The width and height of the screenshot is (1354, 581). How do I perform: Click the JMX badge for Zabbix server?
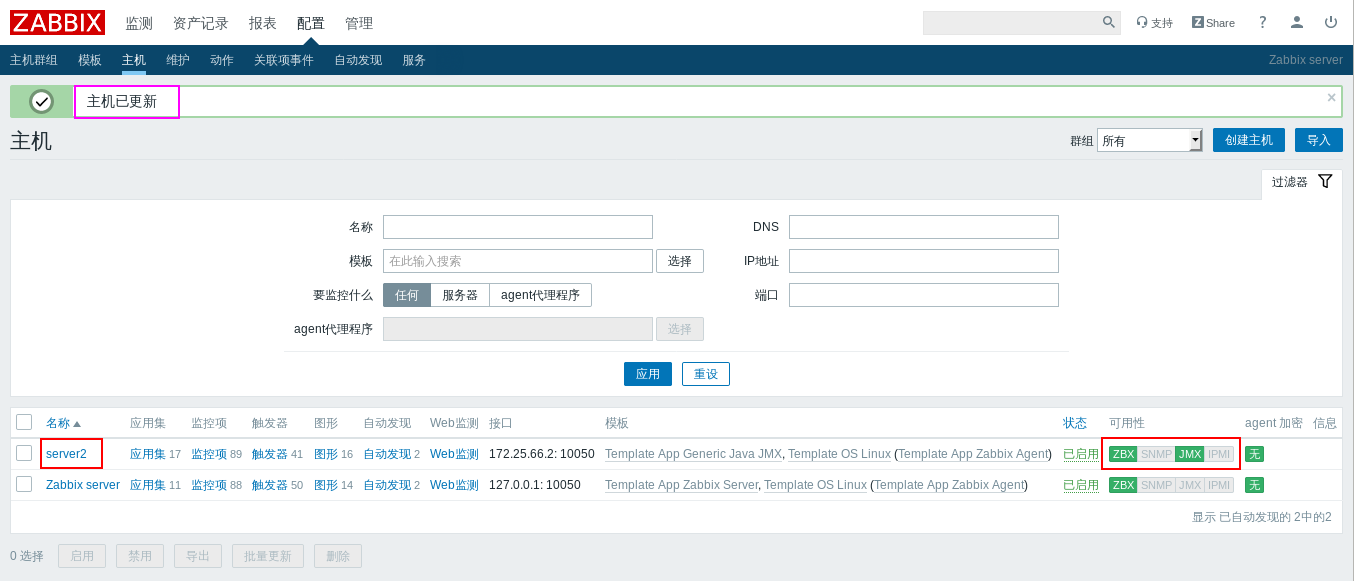click(1189, 485)
